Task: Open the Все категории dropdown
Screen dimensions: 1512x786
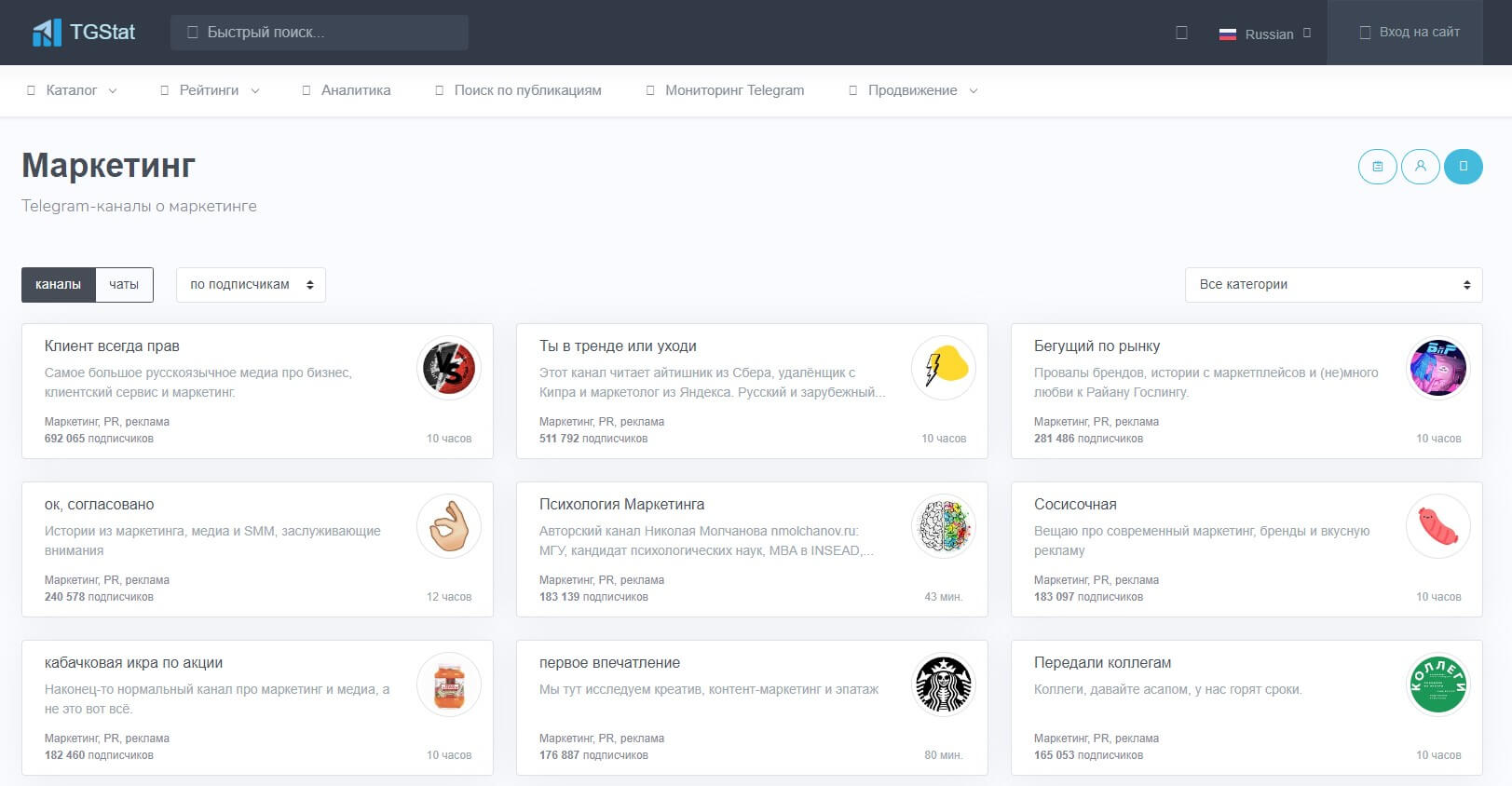Action: click(1333, 285)
